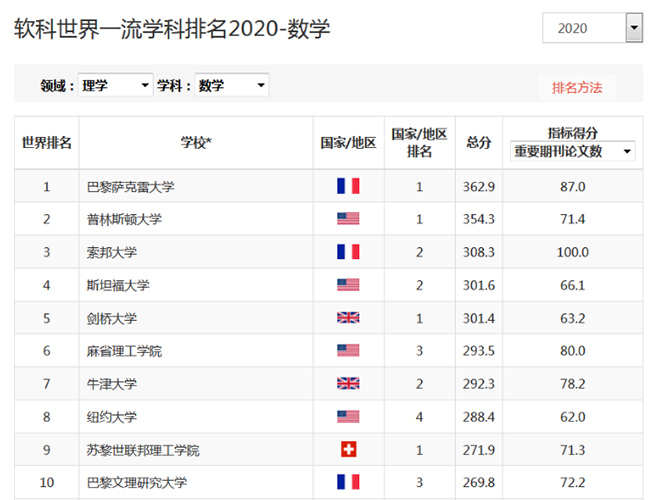The height and width of the screenshot is (500, 661).
Task: Select total score 354.3
Action: pyautogui.click(x=479, y=219)
